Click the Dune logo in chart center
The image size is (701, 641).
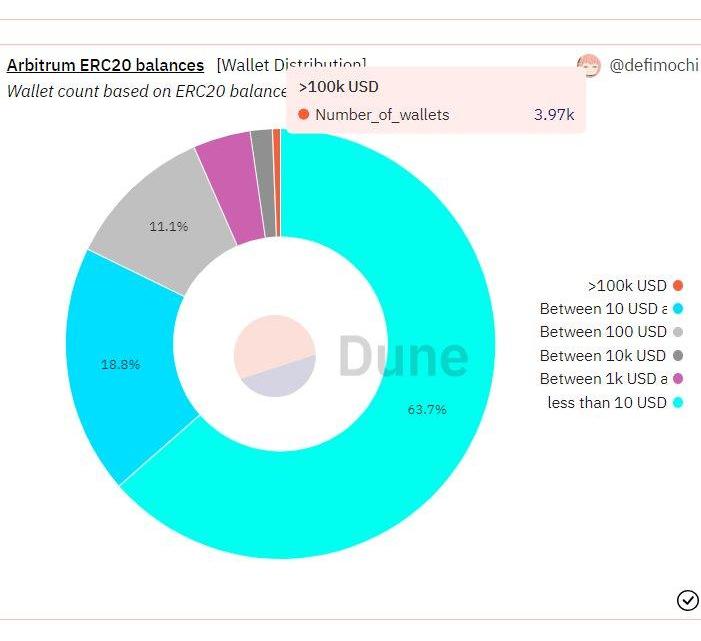[x=275, y=356]
